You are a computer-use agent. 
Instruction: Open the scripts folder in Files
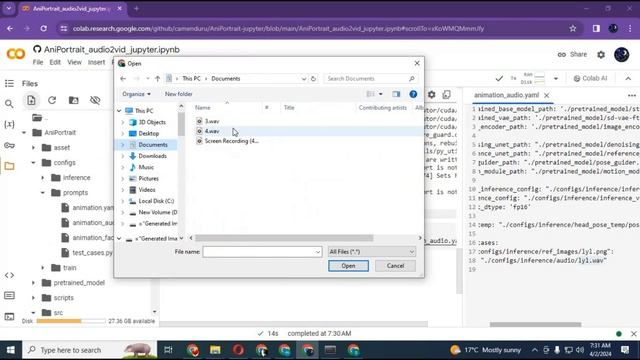pos(63,298)
